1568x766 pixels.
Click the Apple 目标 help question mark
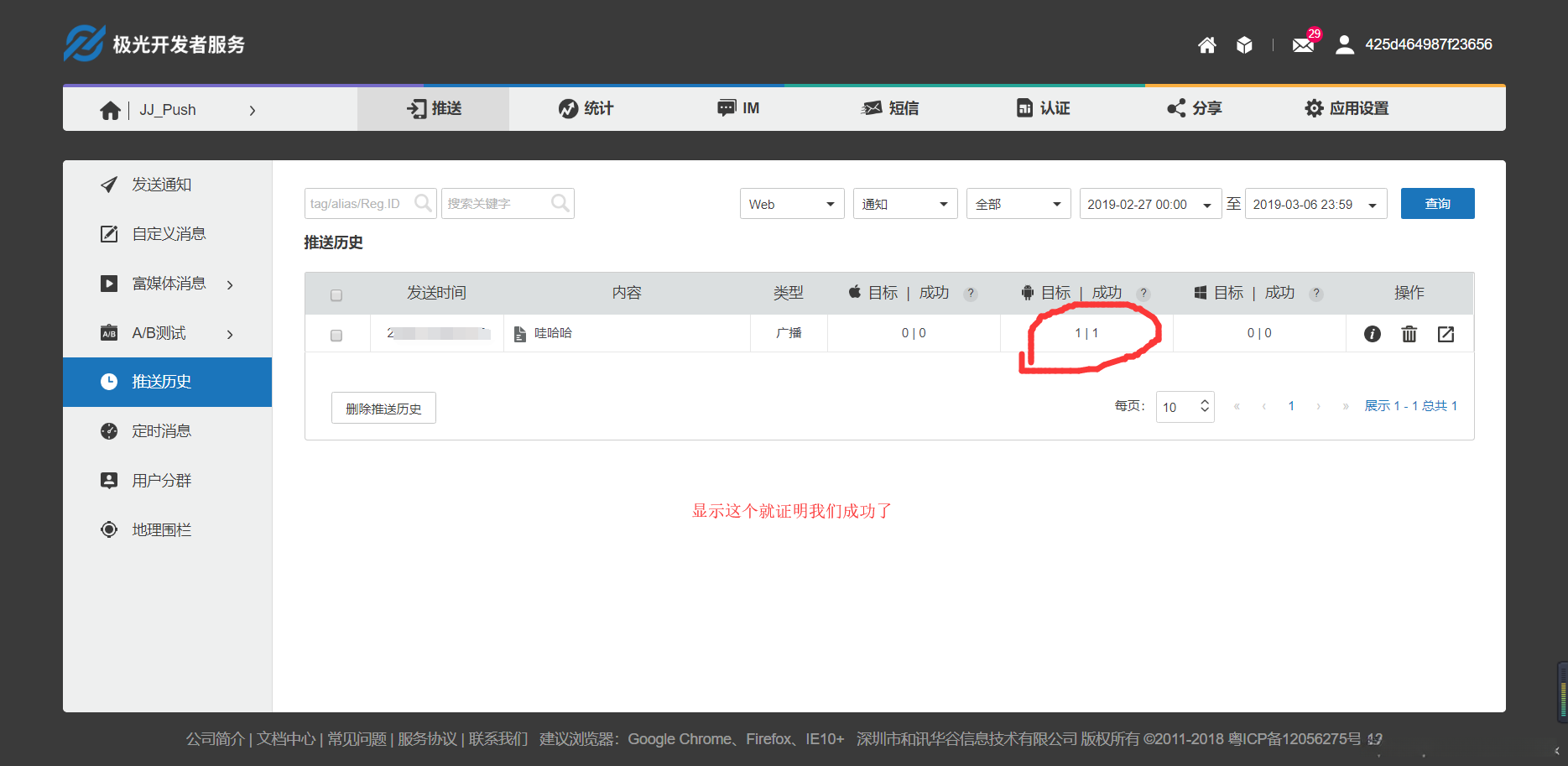pos(971,294)
